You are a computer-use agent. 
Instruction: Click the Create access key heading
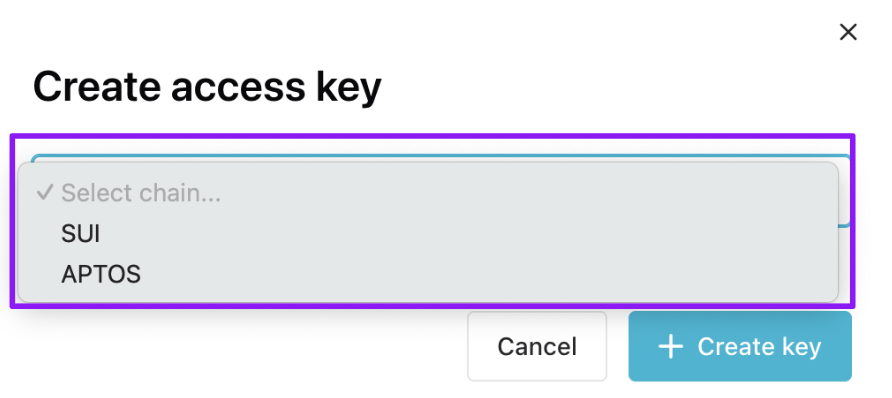pyautogui.click(x=207, y=87)
